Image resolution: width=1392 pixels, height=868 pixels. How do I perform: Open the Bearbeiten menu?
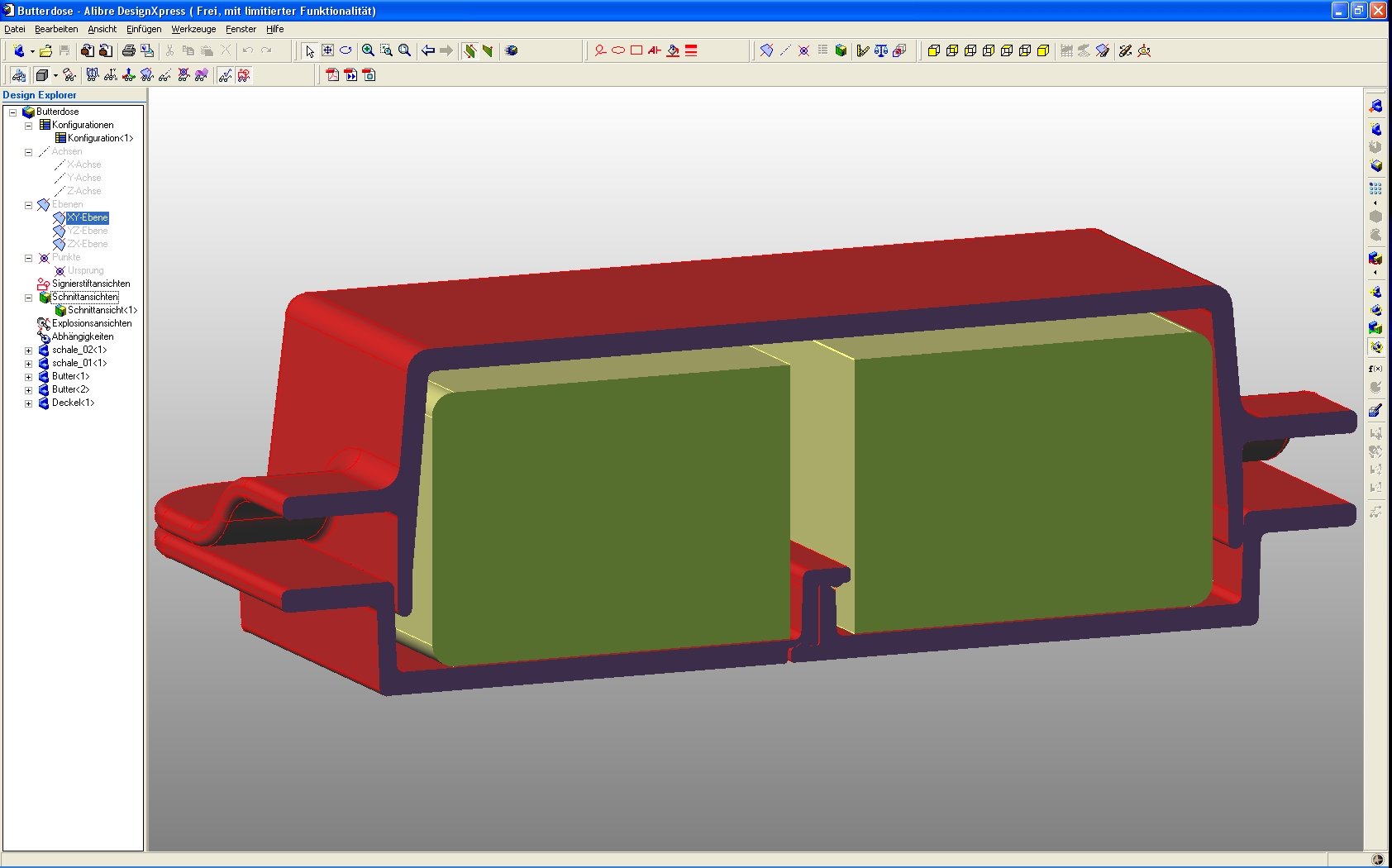[56, 29]
